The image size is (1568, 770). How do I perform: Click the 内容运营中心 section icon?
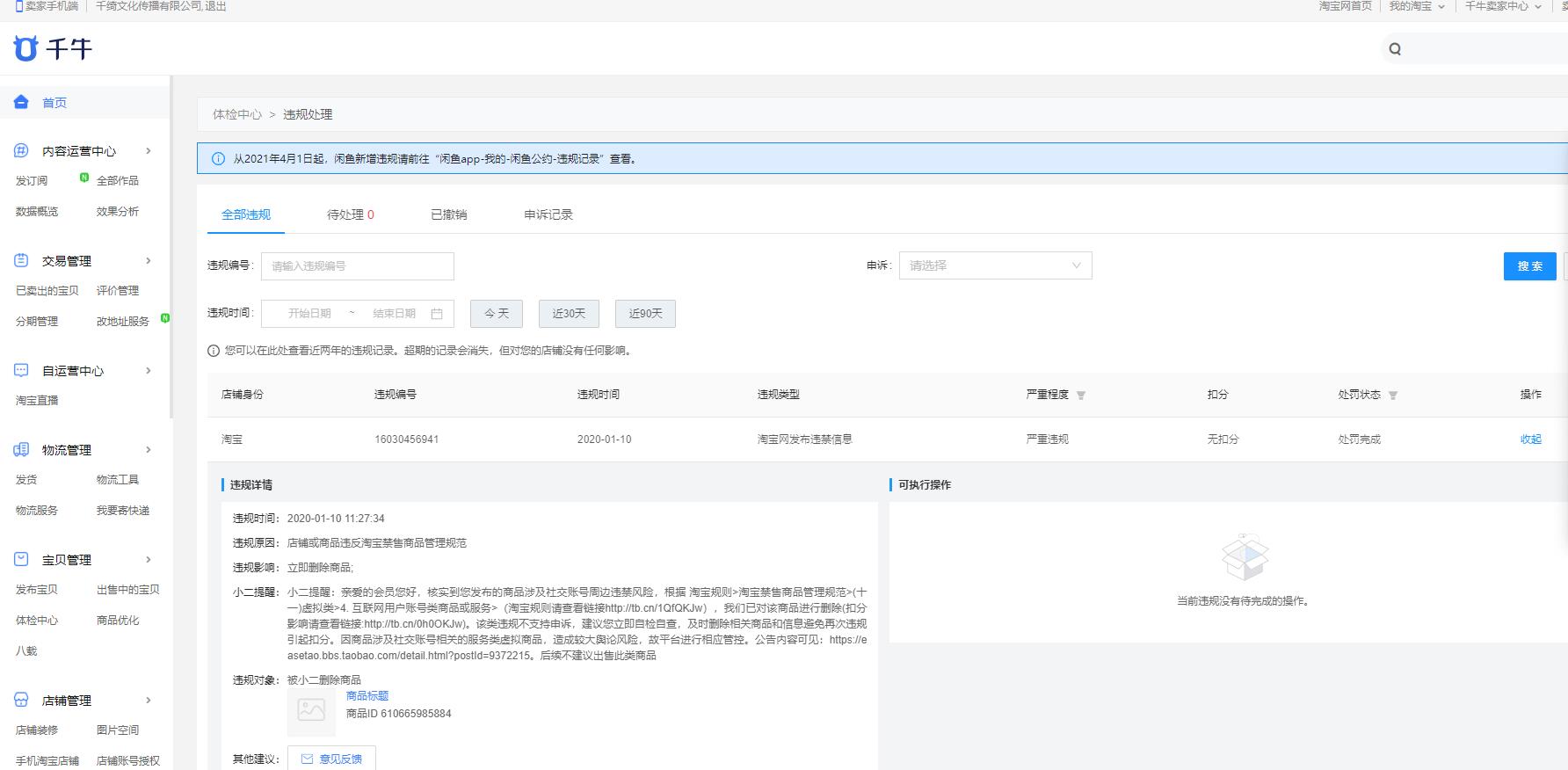point(21,150)
